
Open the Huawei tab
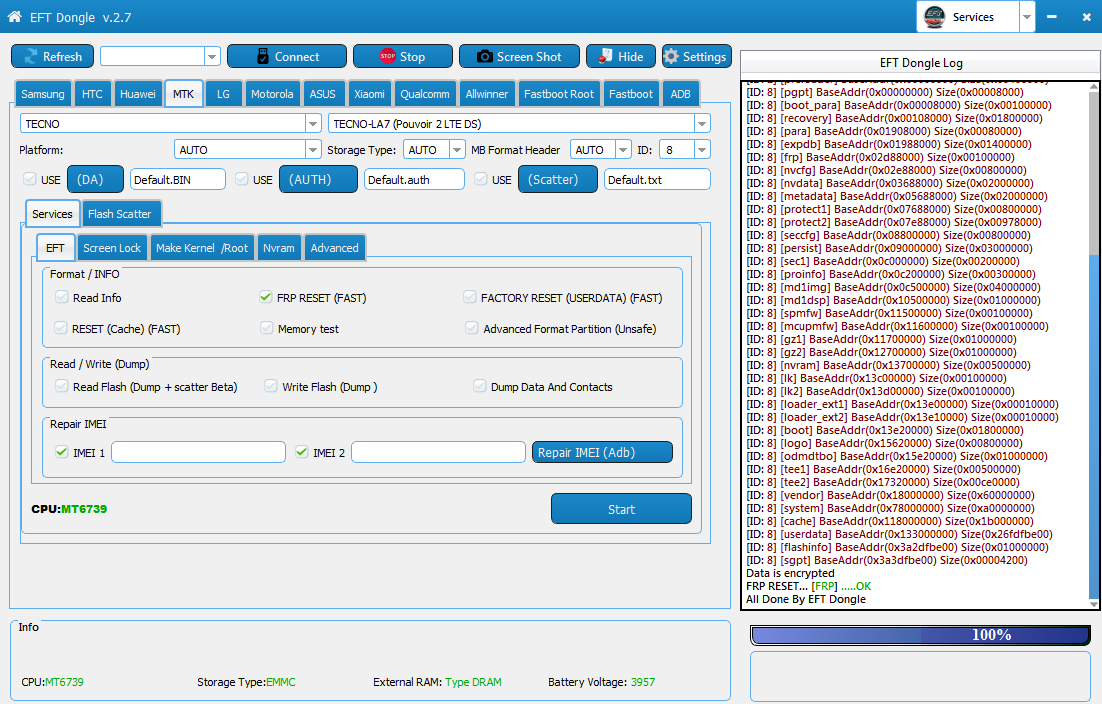pos(138,93)
